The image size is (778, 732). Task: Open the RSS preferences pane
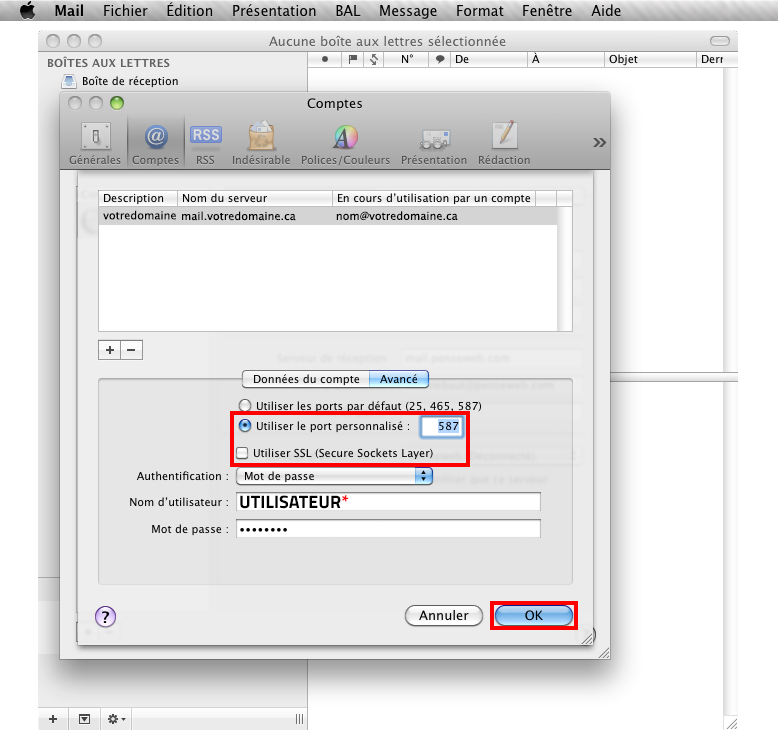pos(205,143)
